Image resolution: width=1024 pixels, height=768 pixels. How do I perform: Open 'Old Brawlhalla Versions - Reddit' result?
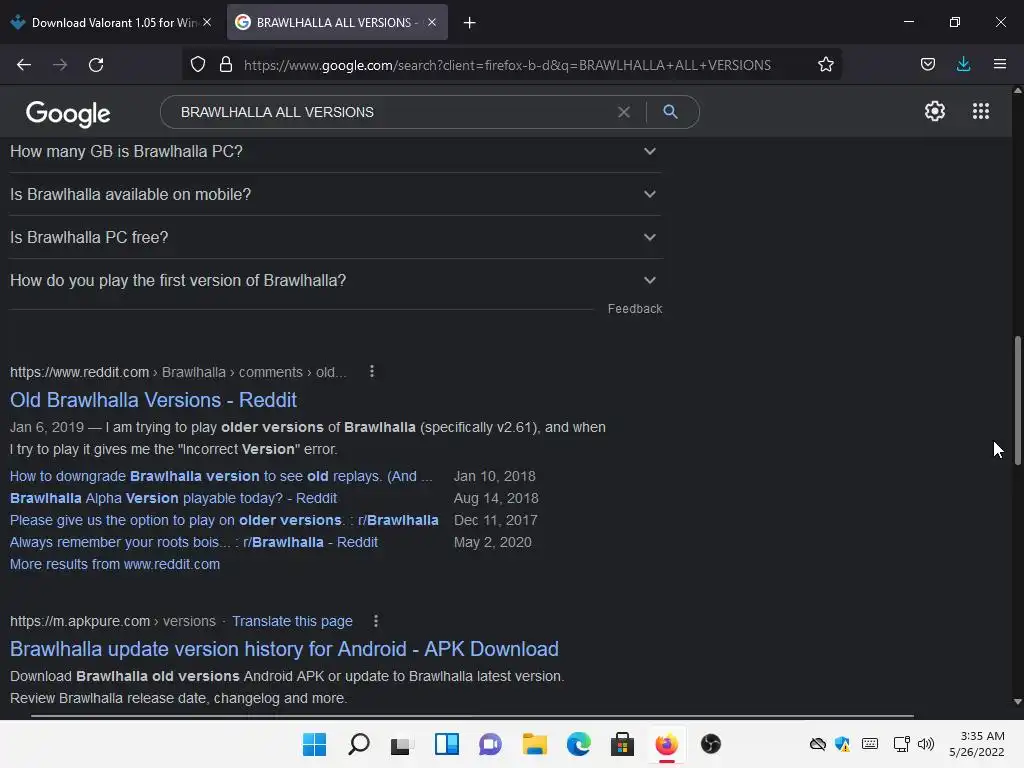[153, 400]
